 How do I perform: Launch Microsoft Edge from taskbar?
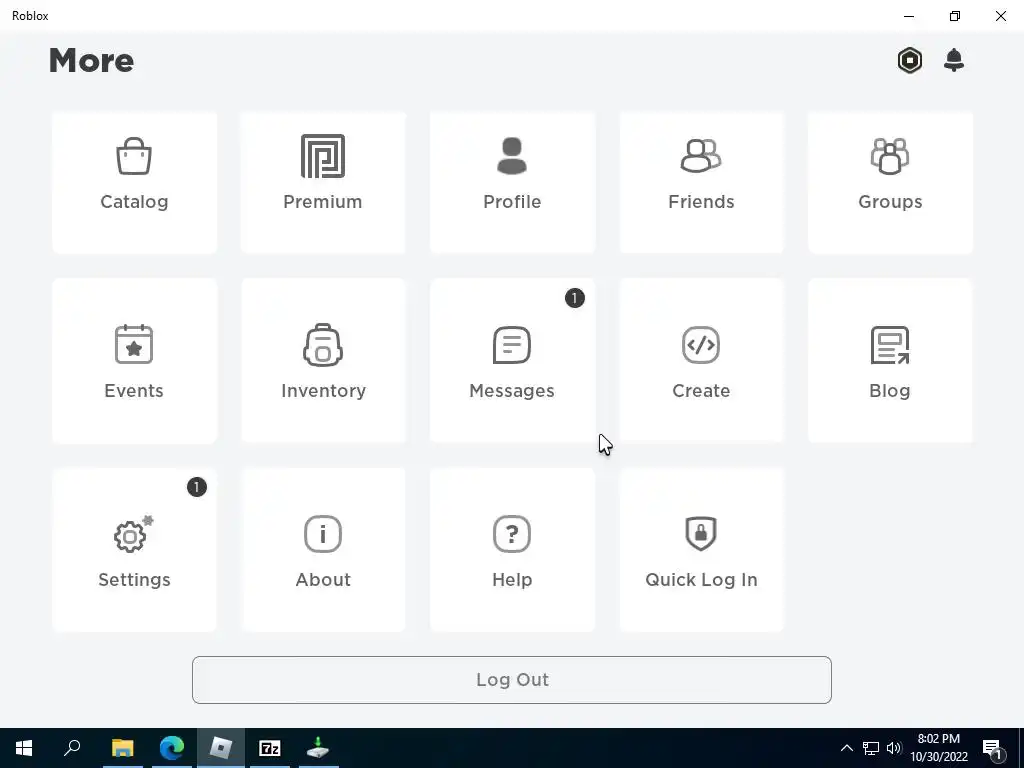click(x=172, y=748)
